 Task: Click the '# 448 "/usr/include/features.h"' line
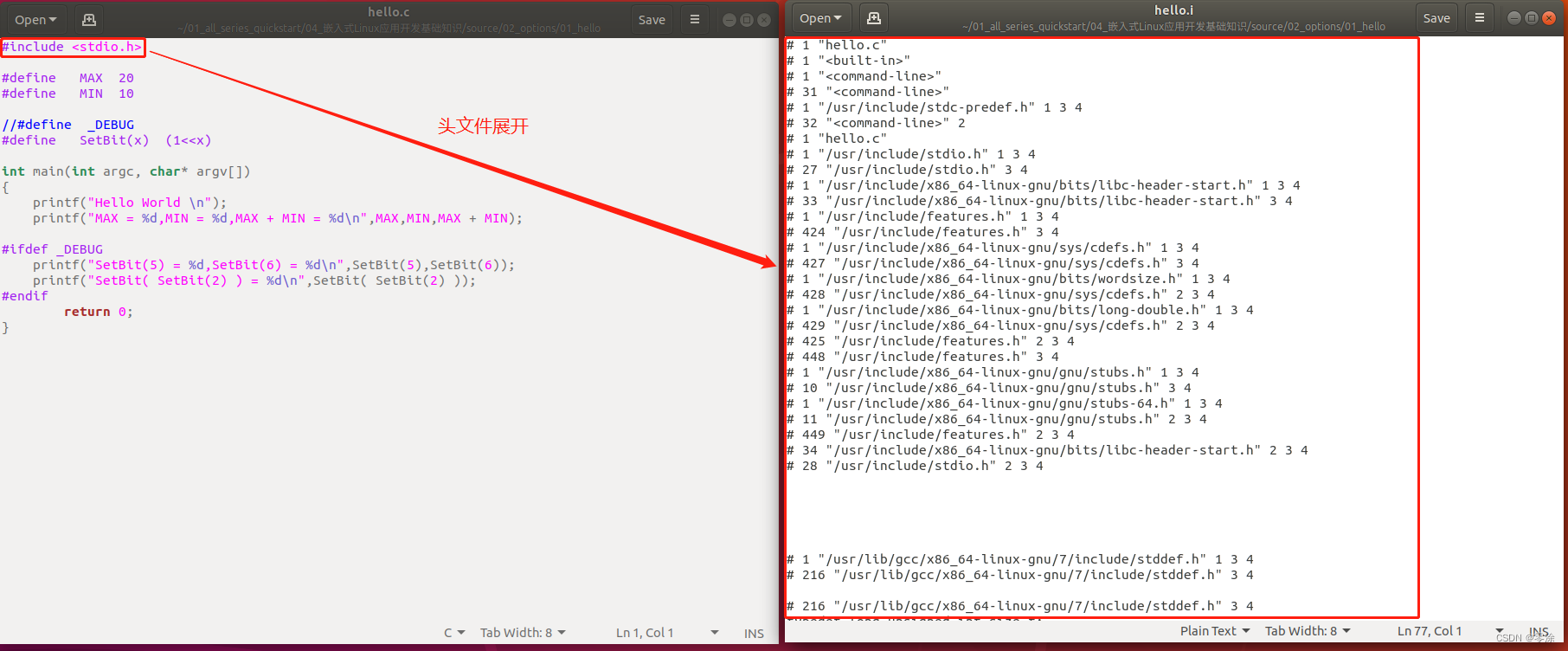coord(923,357)
